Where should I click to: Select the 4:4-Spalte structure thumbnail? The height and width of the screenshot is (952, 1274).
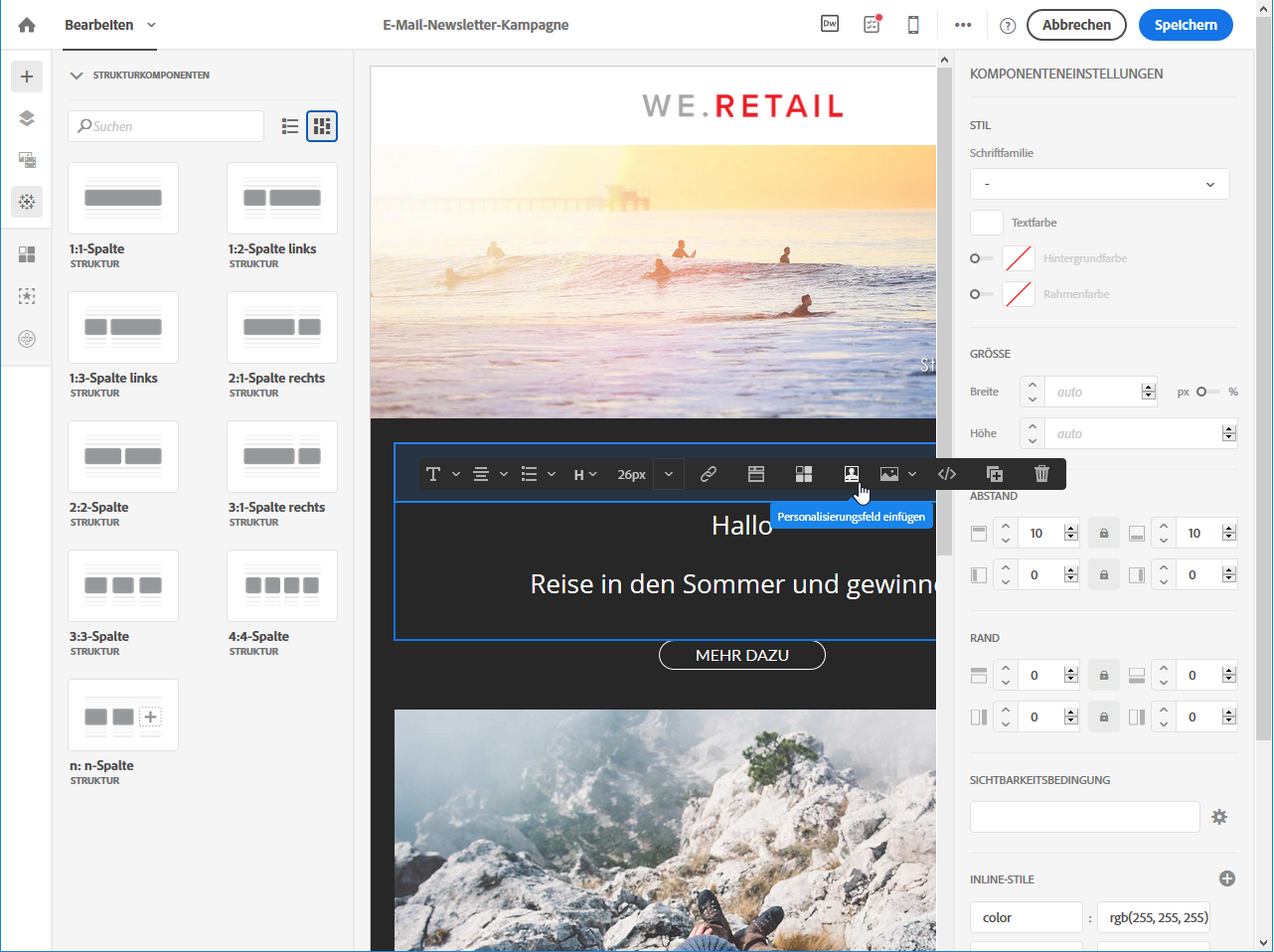282,585
